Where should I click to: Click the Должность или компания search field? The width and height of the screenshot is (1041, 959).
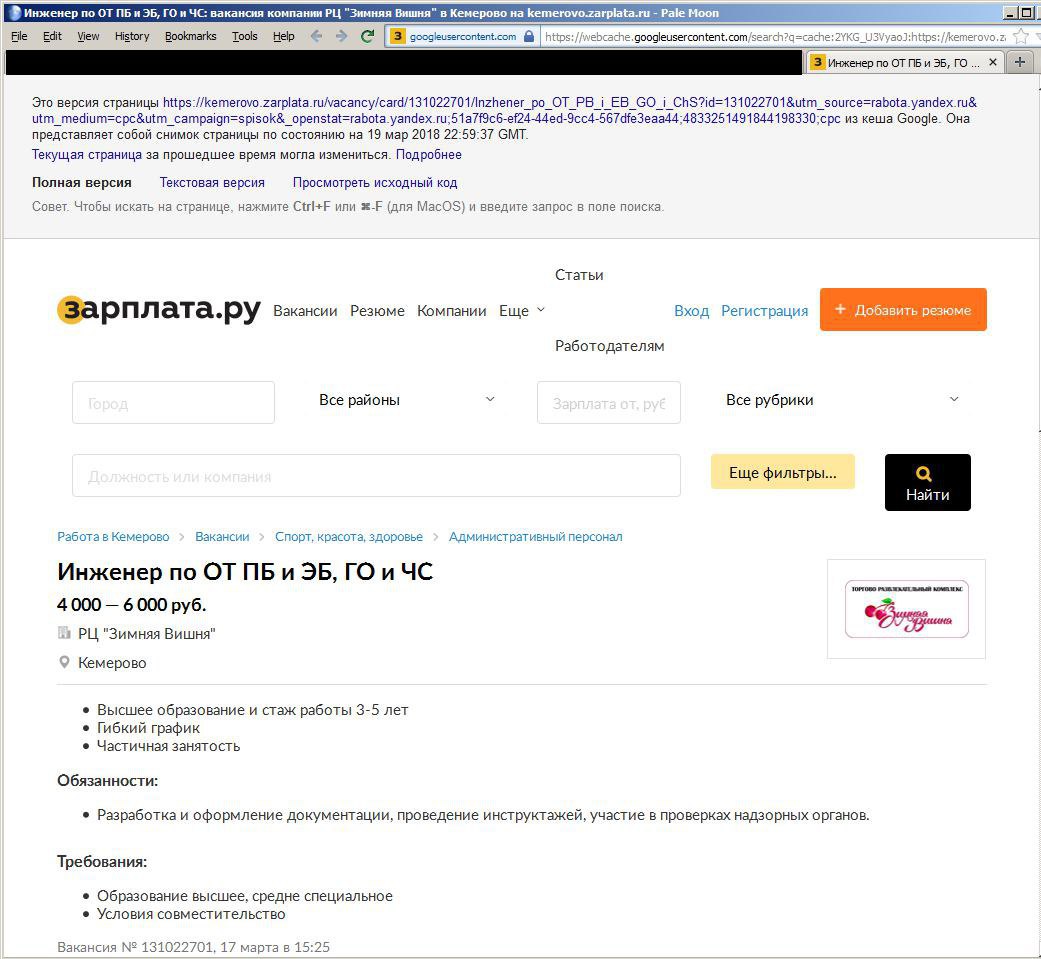coord(376,476)
